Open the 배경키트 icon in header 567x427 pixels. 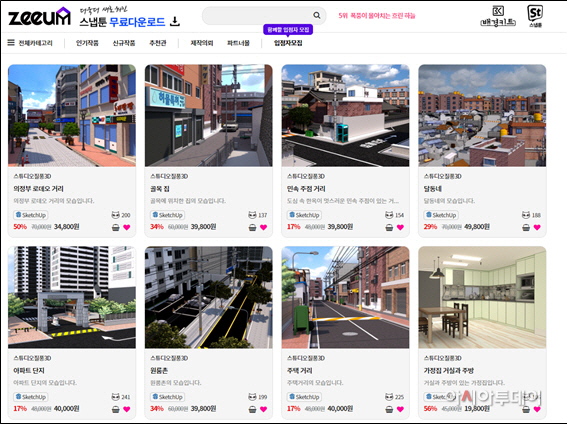click(498, 16)
